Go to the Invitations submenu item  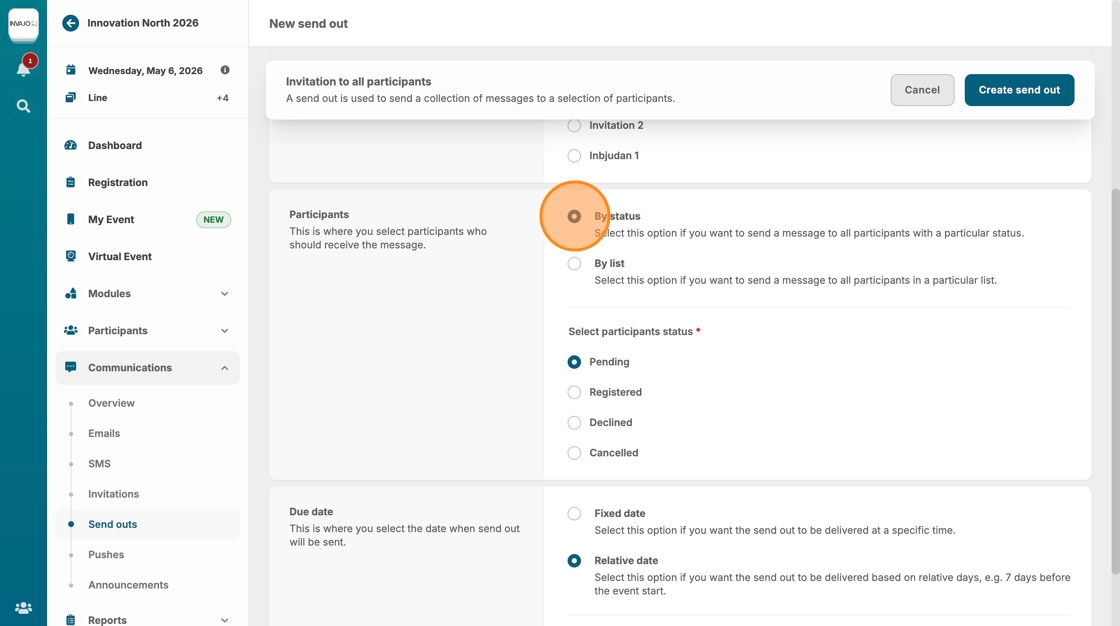click(x=113, y=494)
